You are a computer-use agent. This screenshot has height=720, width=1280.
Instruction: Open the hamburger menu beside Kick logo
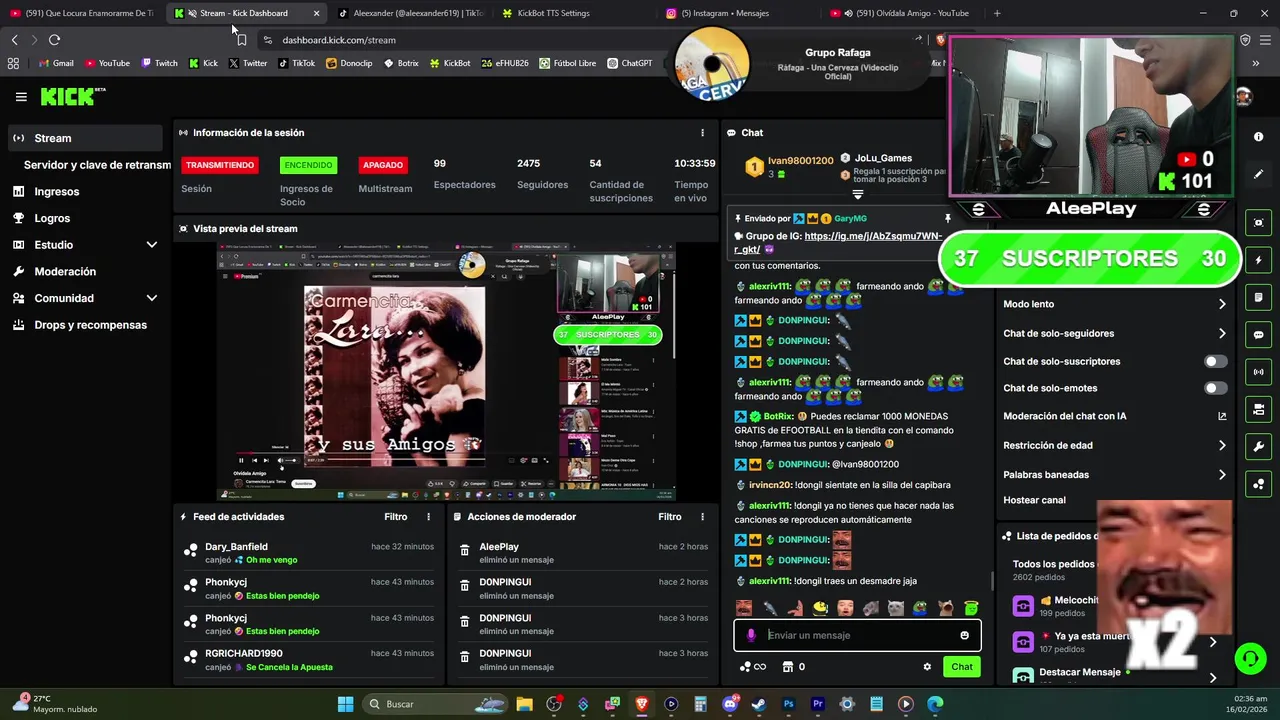21,97
